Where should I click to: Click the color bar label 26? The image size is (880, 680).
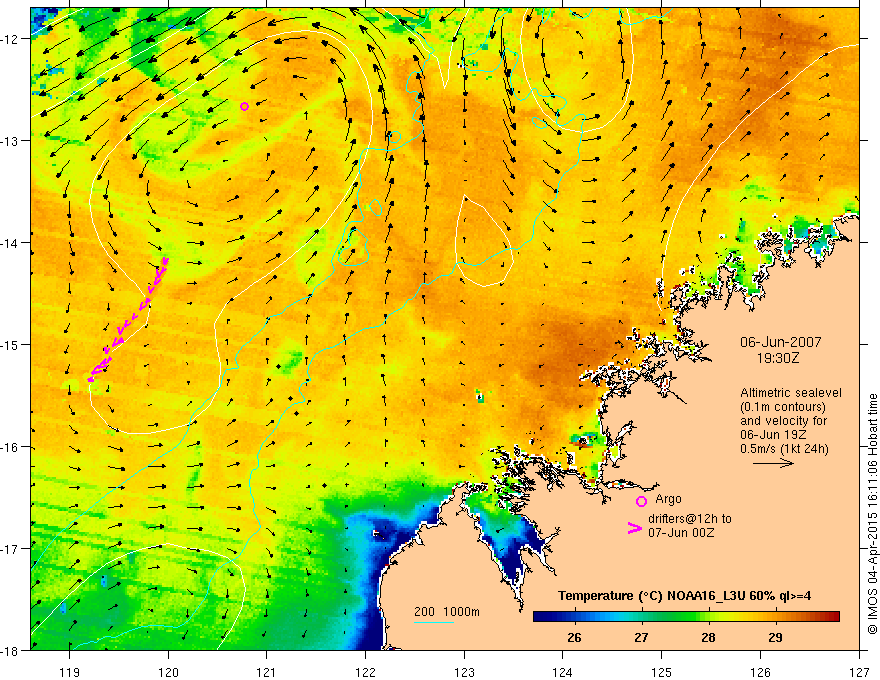click(x=574, y=638)
